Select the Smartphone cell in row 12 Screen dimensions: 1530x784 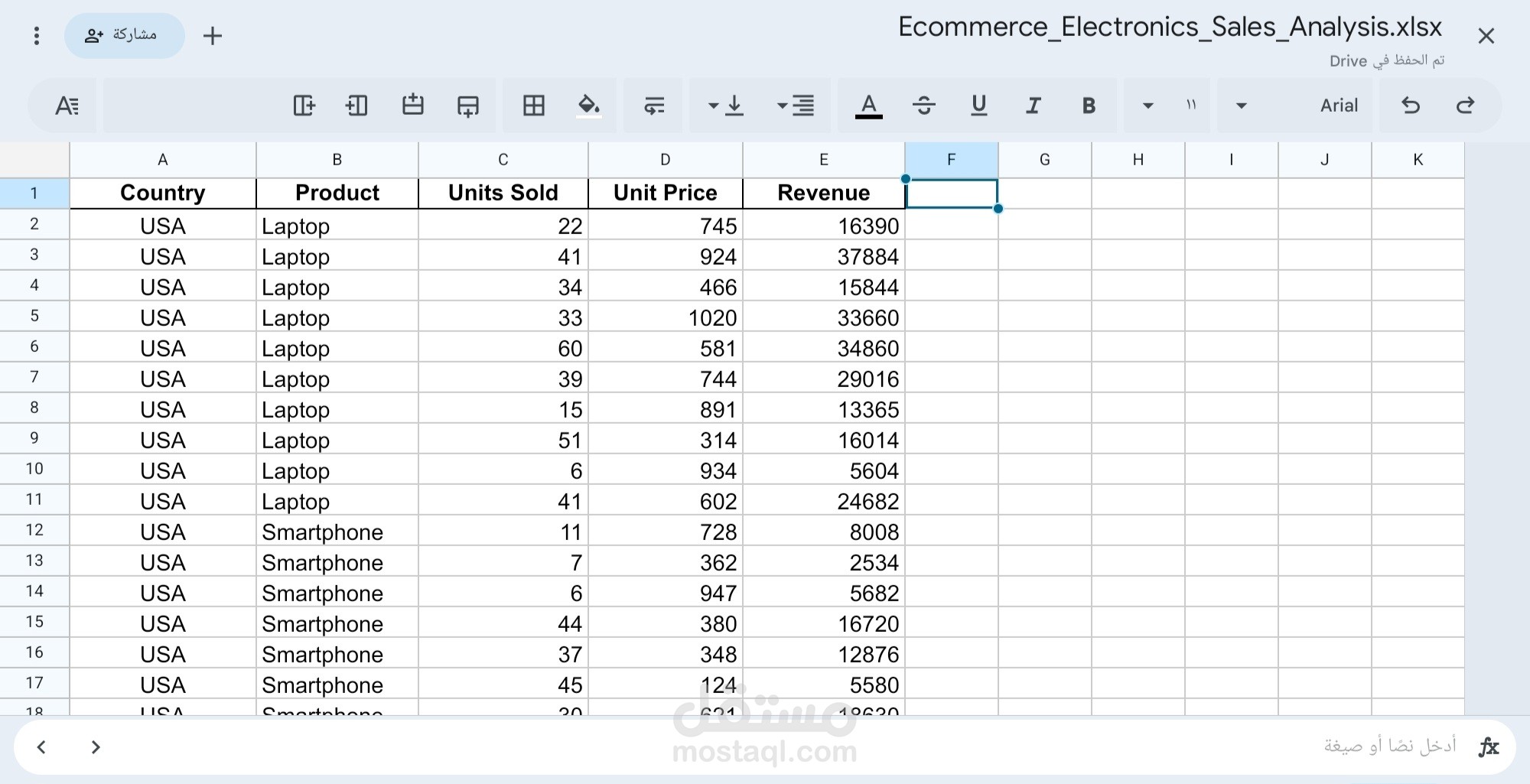point(337,532)
